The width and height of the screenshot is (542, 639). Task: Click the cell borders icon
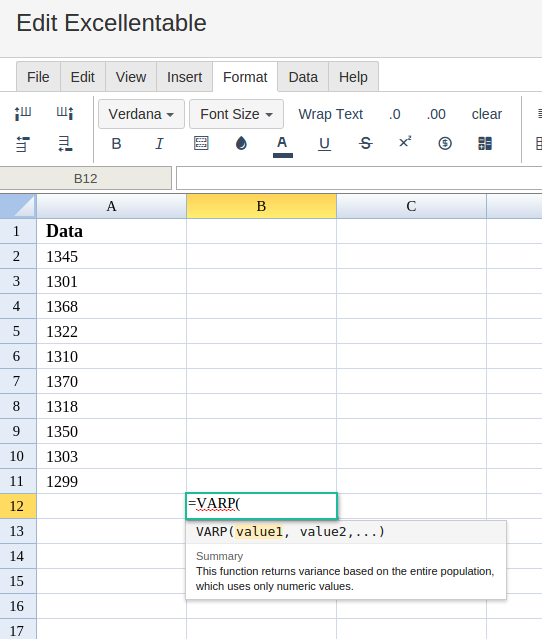pos(201,143)
